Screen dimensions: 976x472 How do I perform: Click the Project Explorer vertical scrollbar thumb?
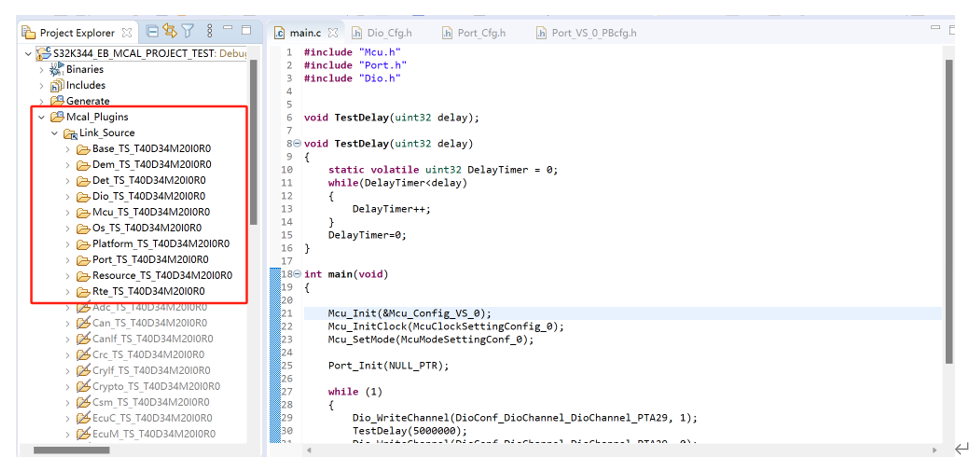coord(253,142)
